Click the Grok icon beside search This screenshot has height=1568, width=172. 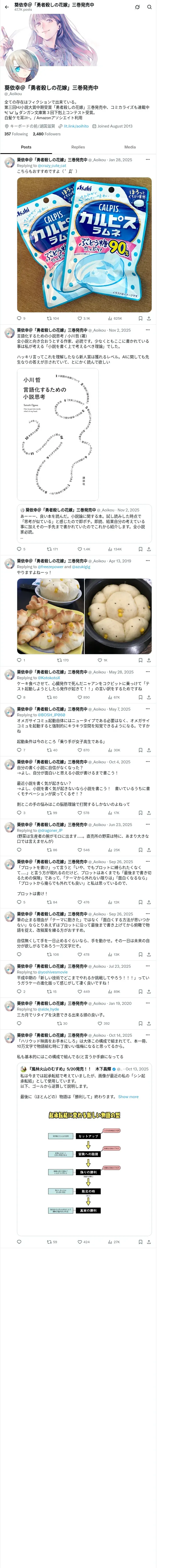[137, 7]
